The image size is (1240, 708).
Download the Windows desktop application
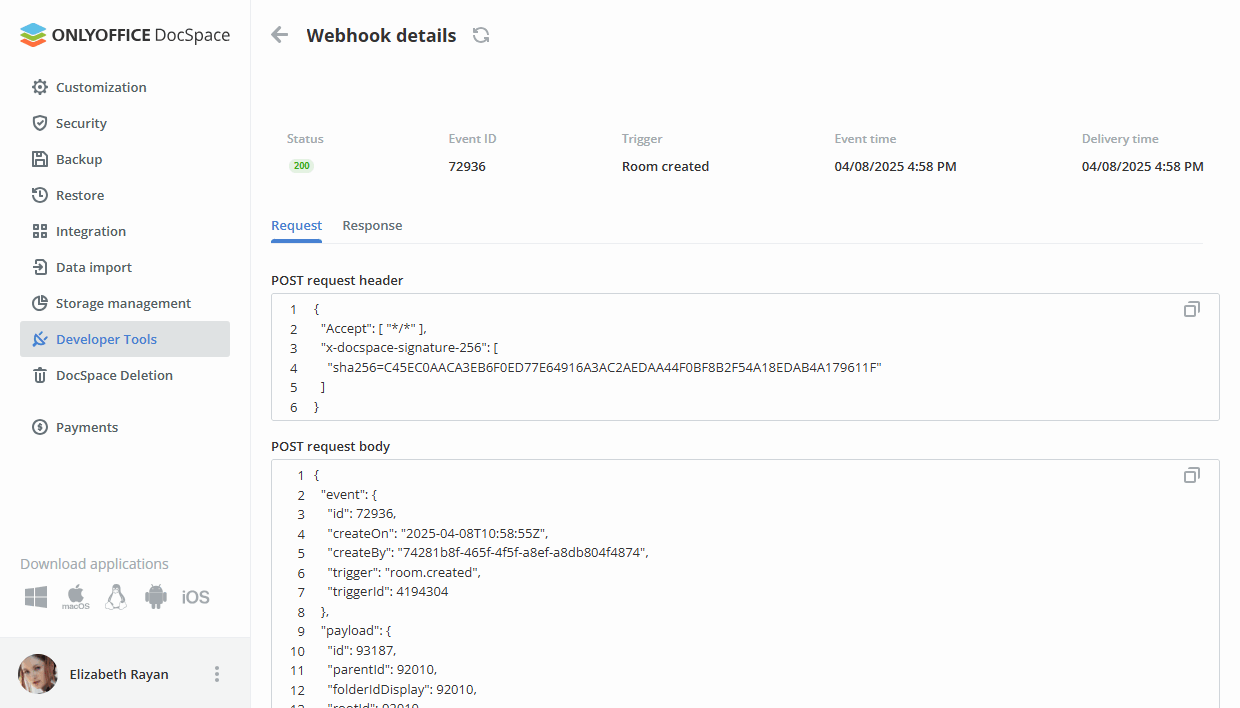pyautogui.click(x=35, y=596)
